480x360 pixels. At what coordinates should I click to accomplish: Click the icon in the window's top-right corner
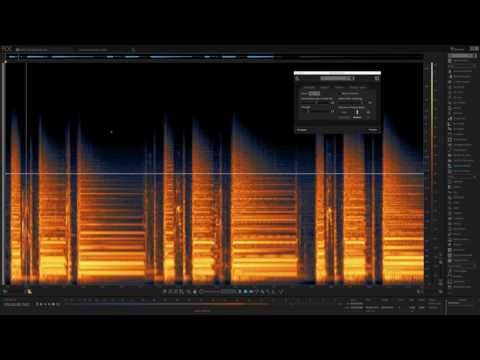(474, 49)
